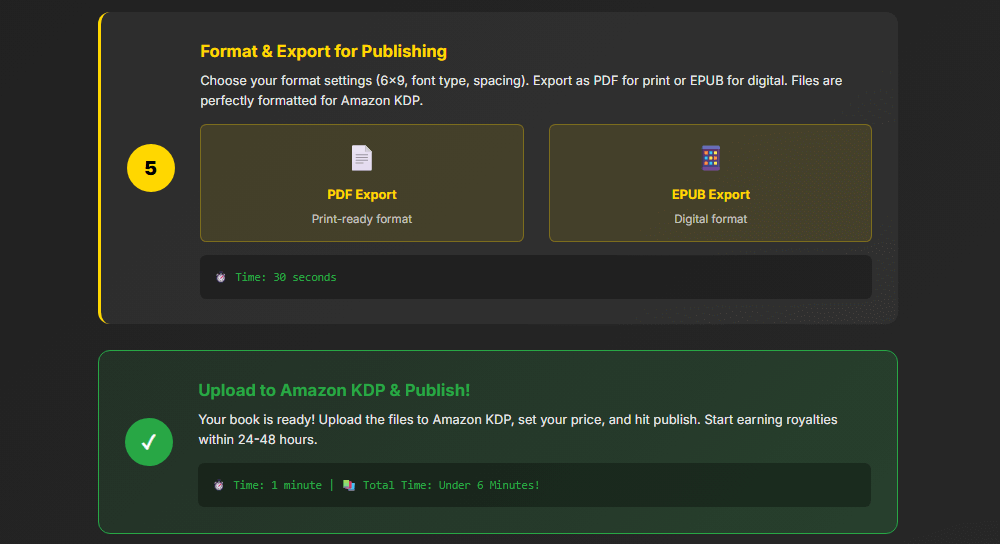Select the EPUB Export card label
This screenshot has width=1000, height=544.
[x=710, y=195]
